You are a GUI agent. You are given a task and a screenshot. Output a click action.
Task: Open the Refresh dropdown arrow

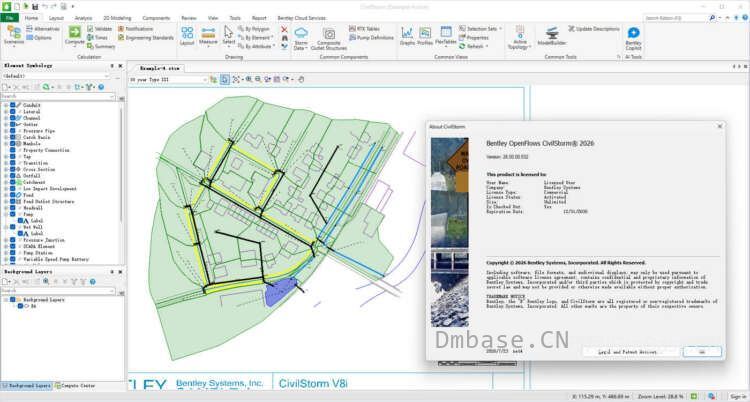[x=487, y=46]
